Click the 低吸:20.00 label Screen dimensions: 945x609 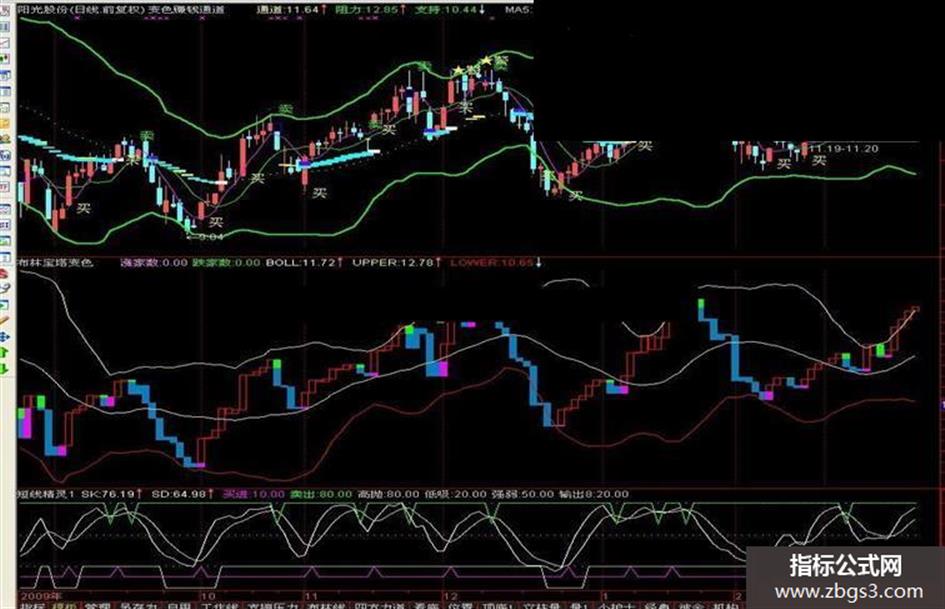click(x=455, y=494)
